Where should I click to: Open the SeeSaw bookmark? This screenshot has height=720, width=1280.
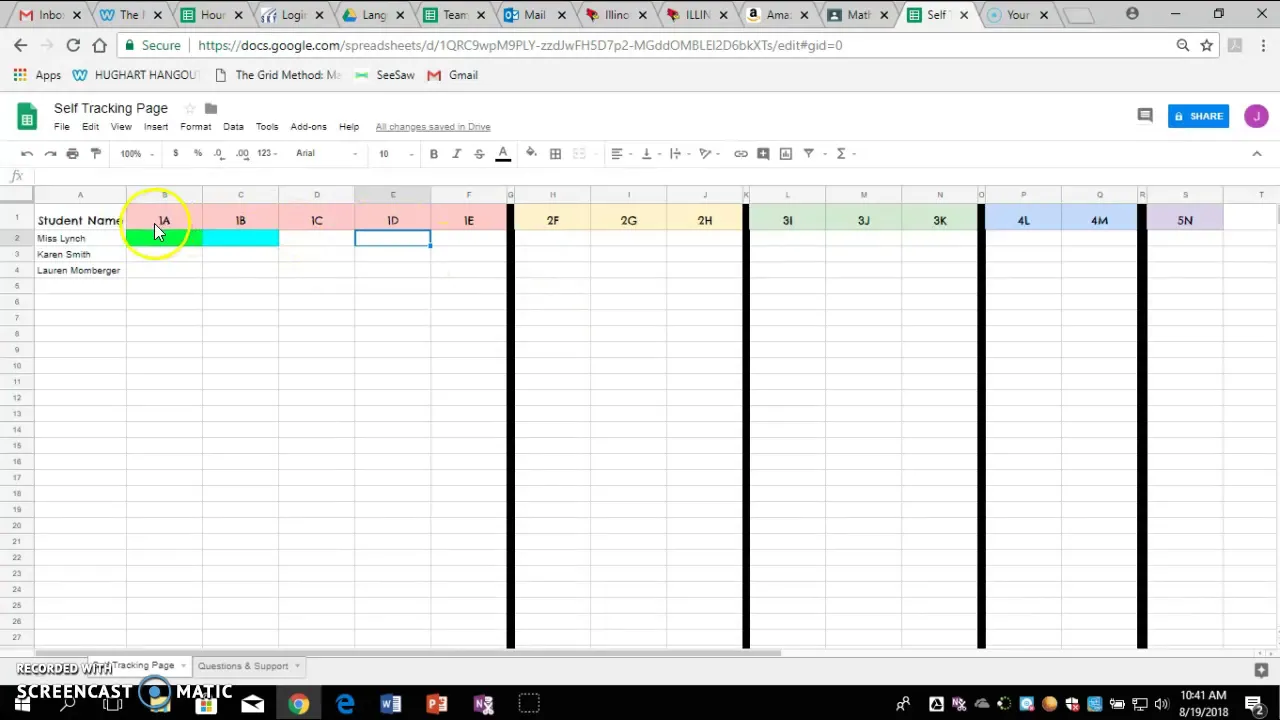[x=385, y=75]
